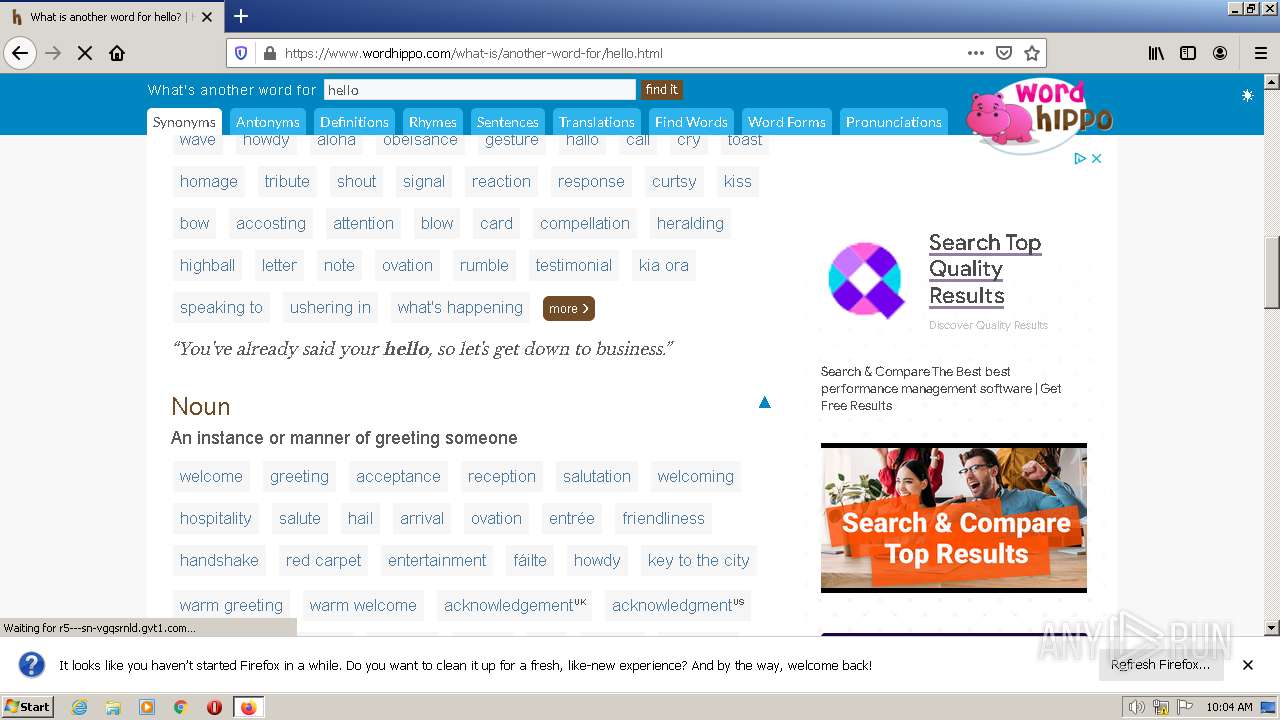The width and height of the screenshot is (1280, 720).
Task: Open the synonym 'what's happening'
Action: click(460, 307)
